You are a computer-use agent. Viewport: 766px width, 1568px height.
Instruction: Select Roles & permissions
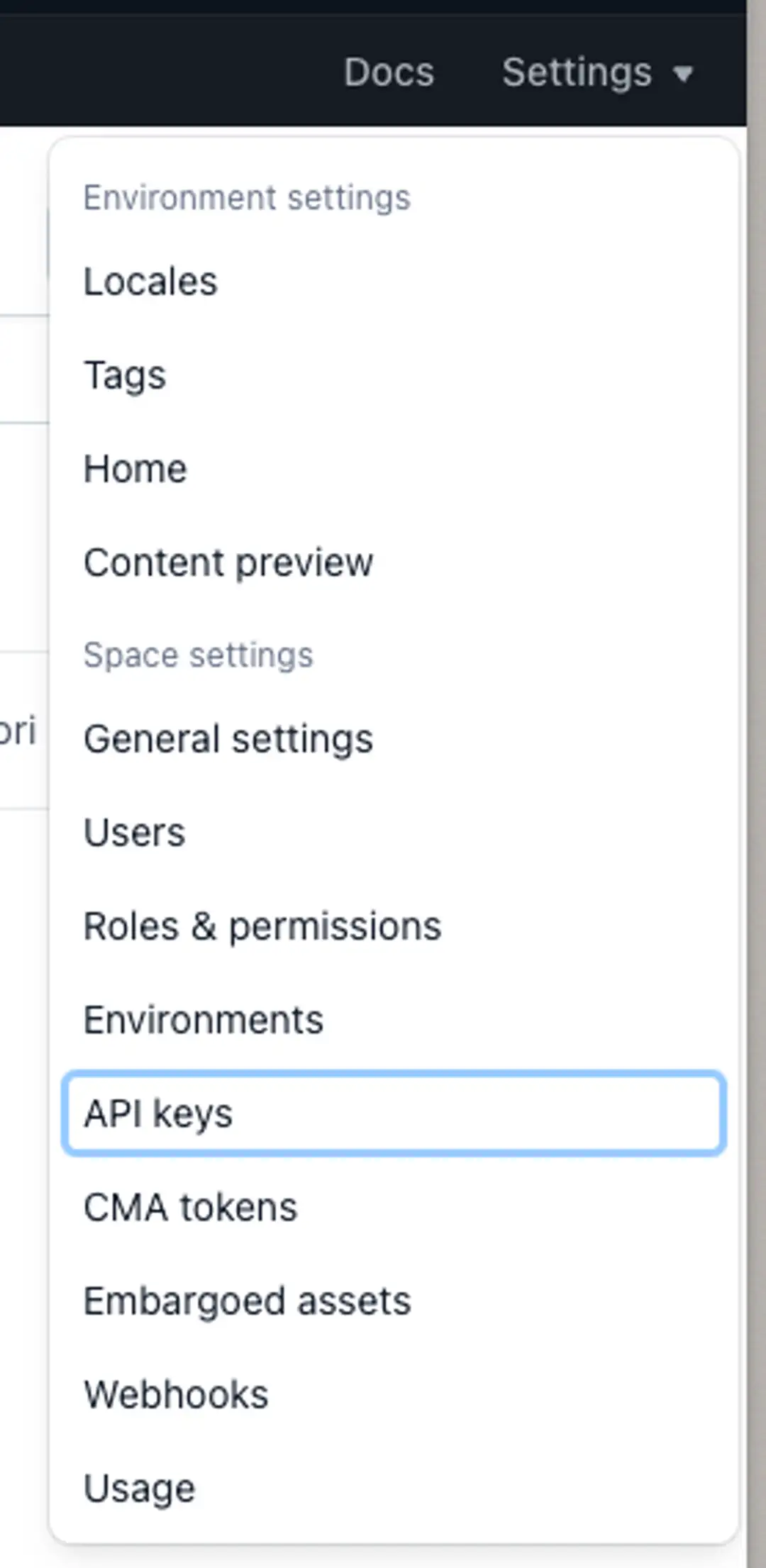(x=262, y=926)
